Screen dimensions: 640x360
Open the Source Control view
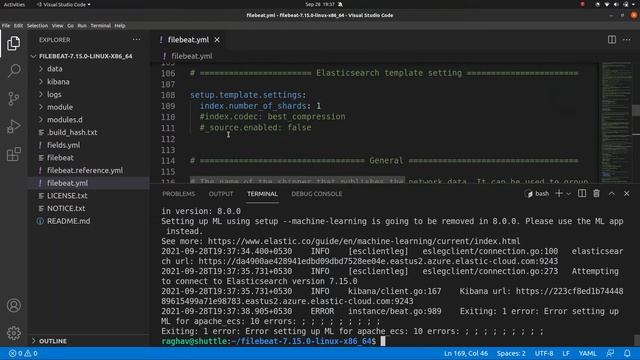(x=13, y=99)
